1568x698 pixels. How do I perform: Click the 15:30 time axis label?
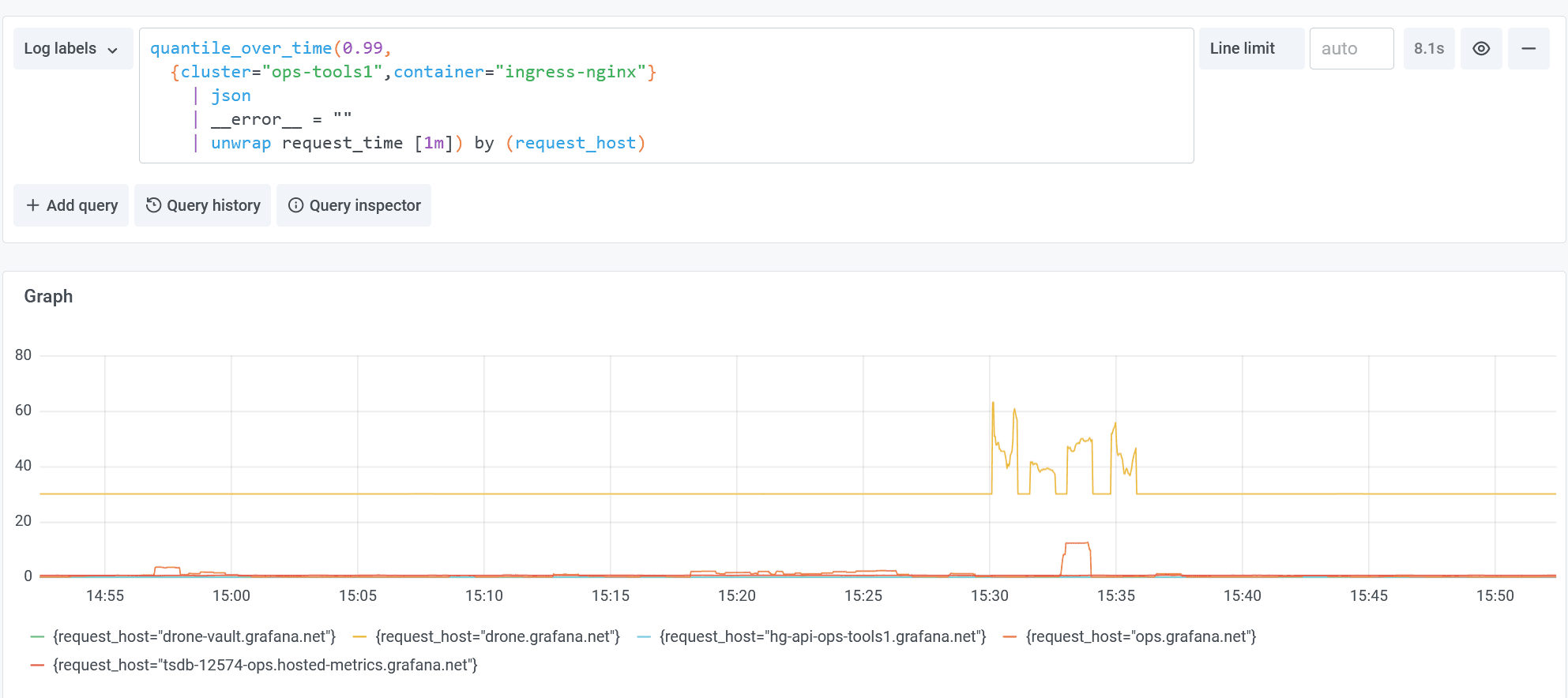(989, 596)
